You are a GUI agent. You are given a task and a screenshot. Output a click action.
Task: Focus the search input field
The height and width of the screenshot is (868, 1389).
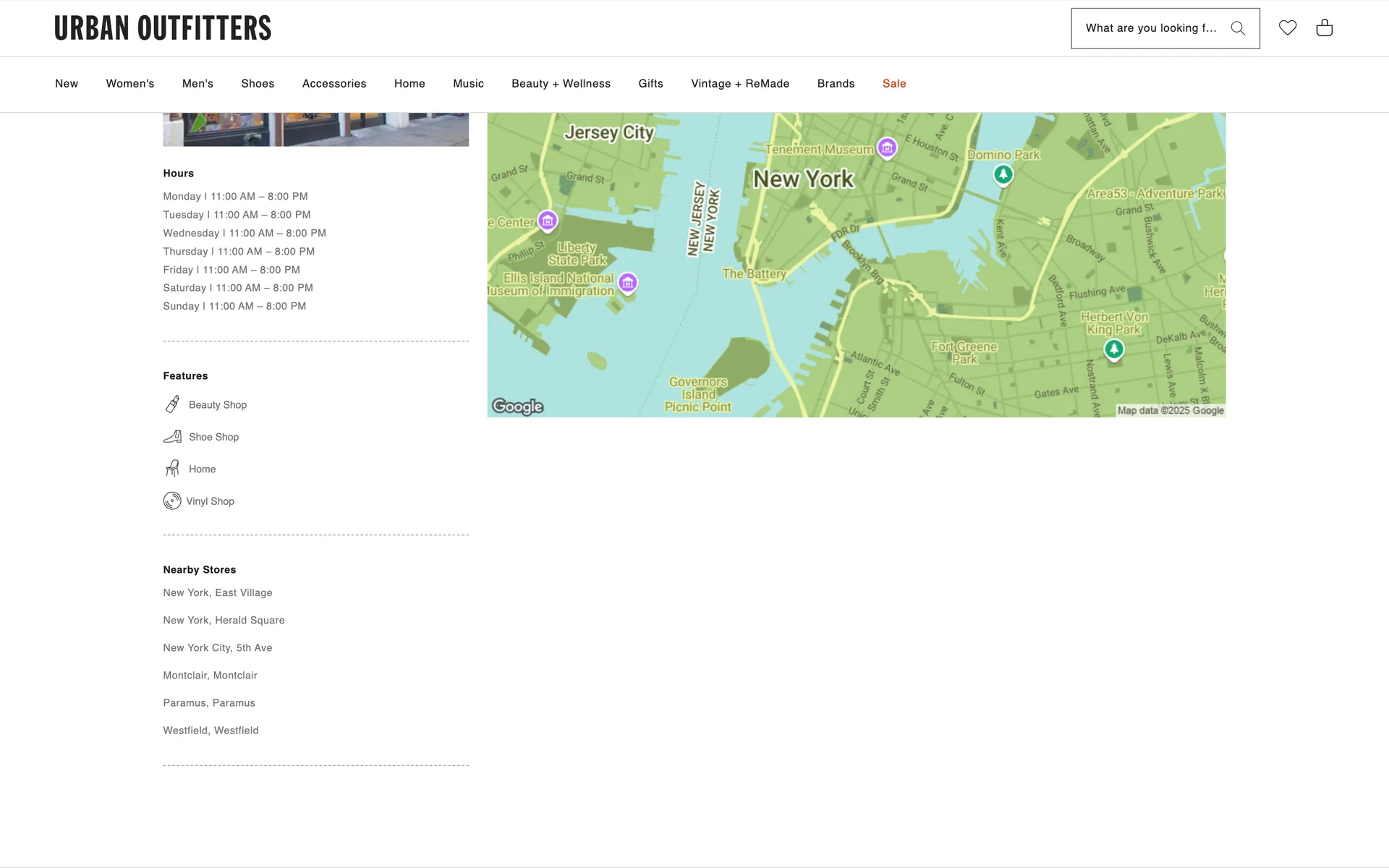1150,28
